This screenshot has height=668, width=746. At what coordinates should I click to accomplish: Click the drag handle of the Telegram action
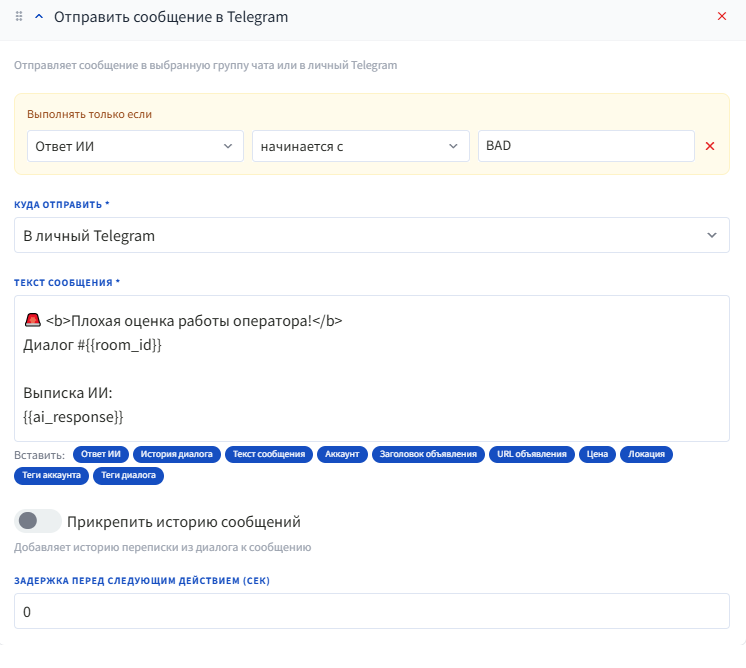(x=19, y=17)
